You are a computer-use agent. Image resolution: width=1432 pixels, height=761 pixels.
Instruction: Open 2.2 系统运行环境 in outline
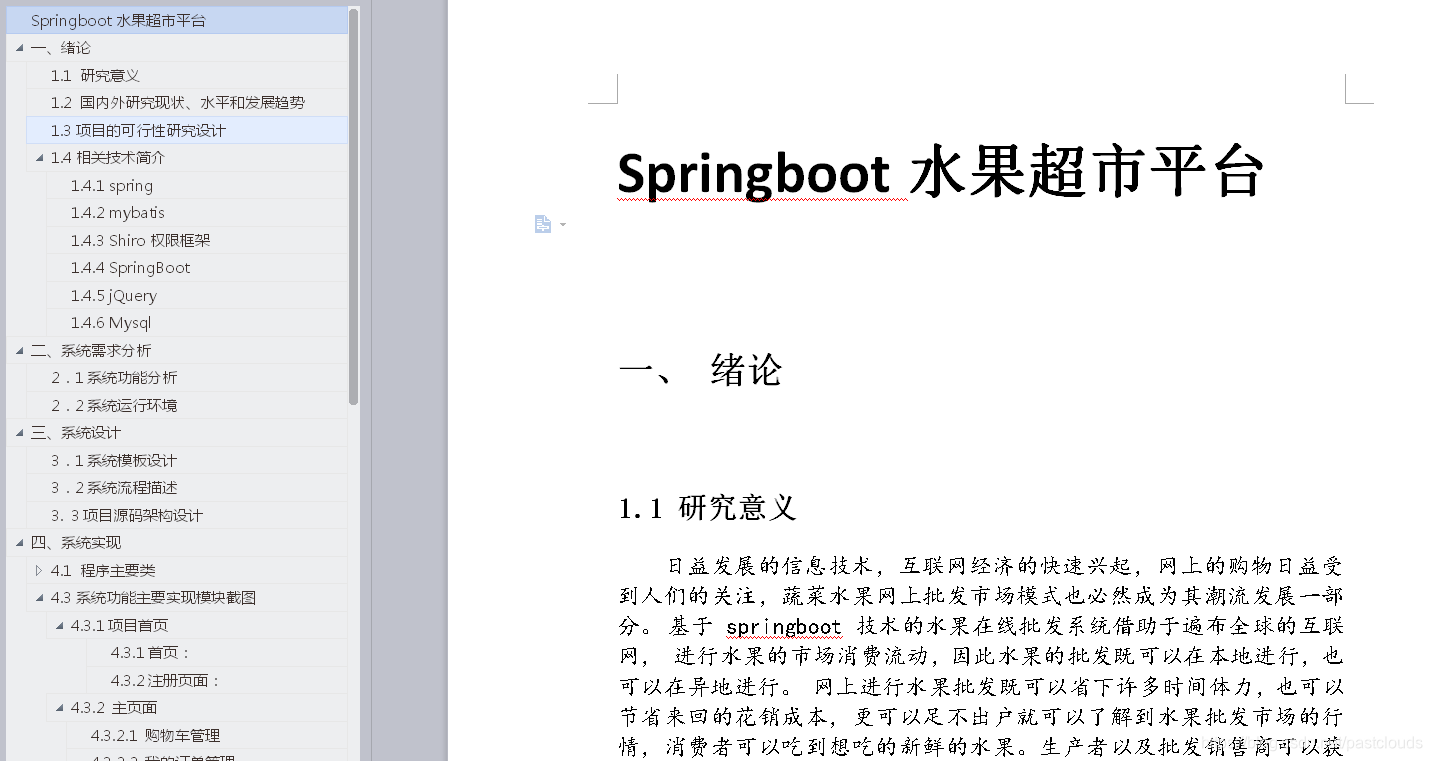[187, 405]
